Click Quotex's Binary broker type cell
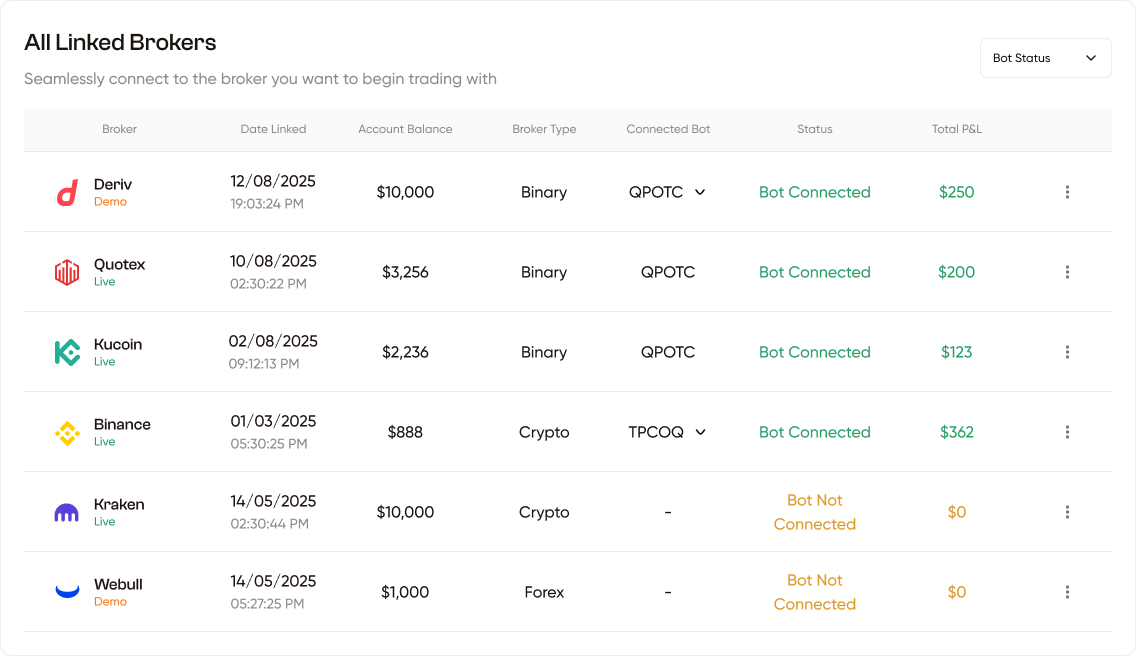 tap(544, 273)
